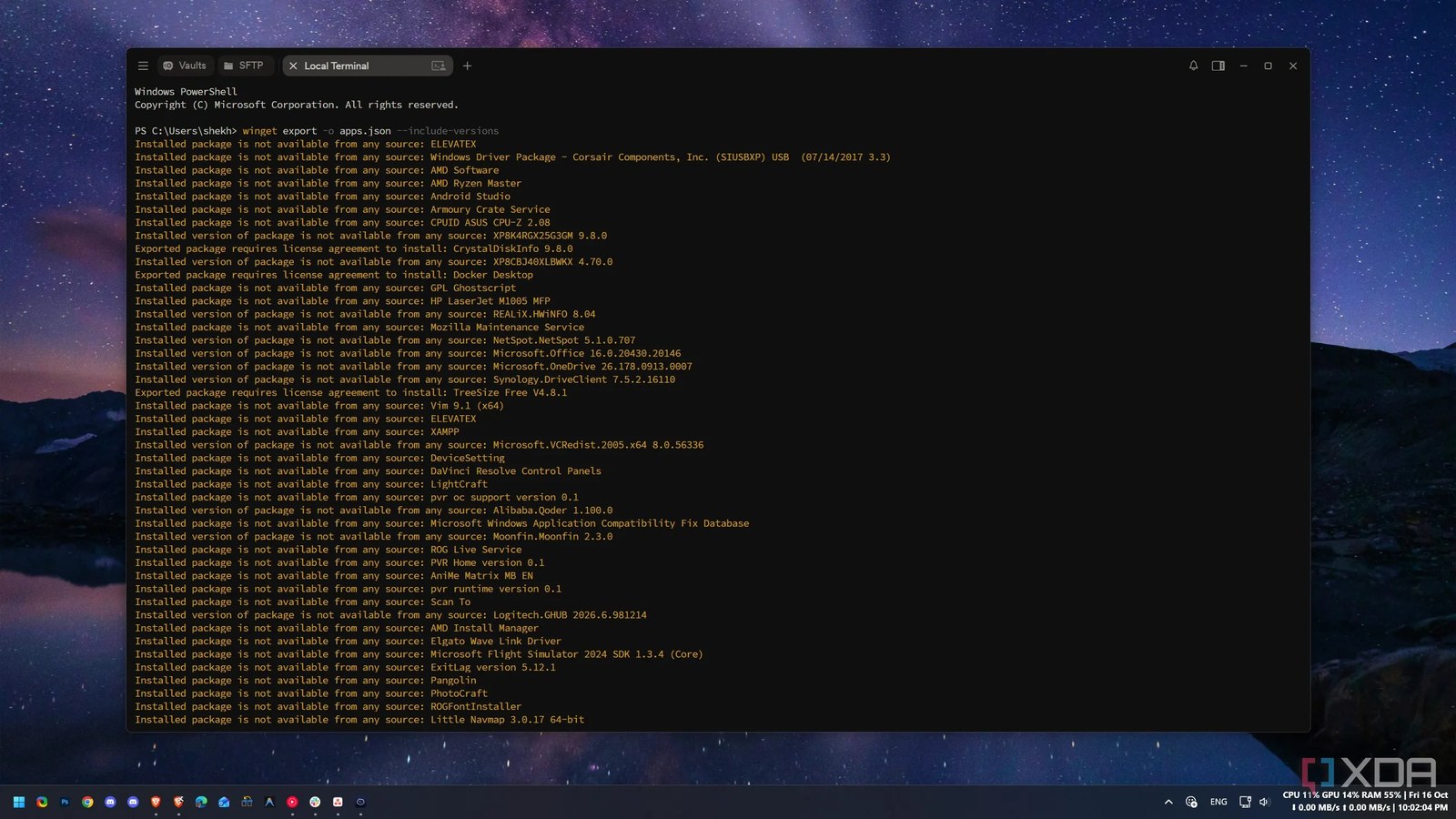Screen dimensions: 1456x819
Task: Switch to the Vaults tab
Action: click(x=185, y=66)
